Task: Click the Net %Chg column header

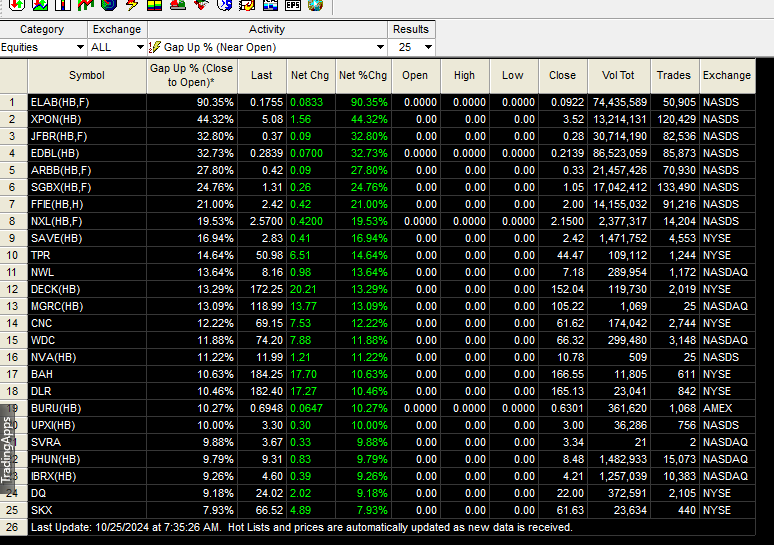Action: click(363, 76)
